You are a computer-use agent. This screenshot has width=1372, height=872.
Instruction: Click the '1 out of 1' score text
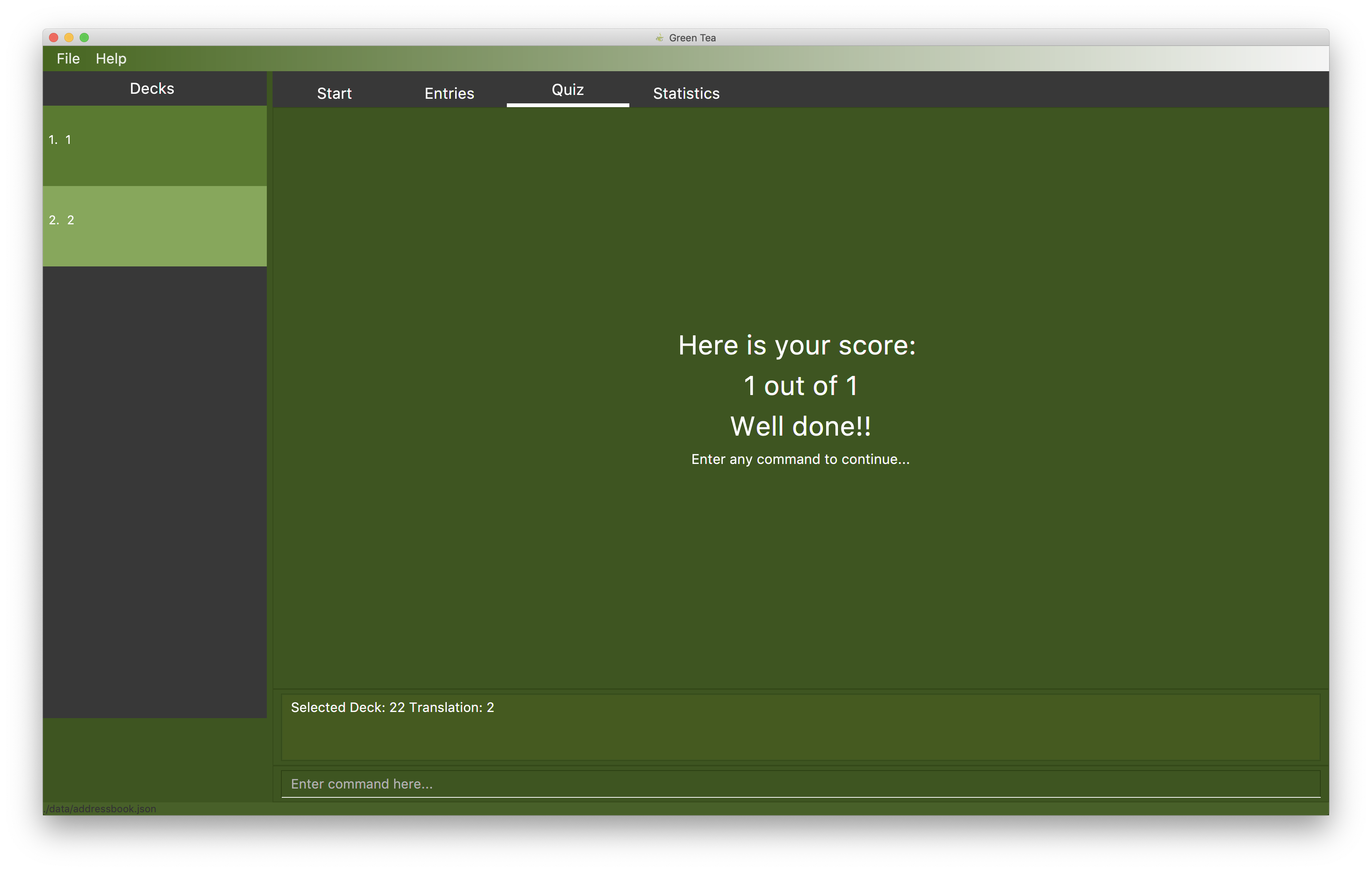(x=800, y=386)
